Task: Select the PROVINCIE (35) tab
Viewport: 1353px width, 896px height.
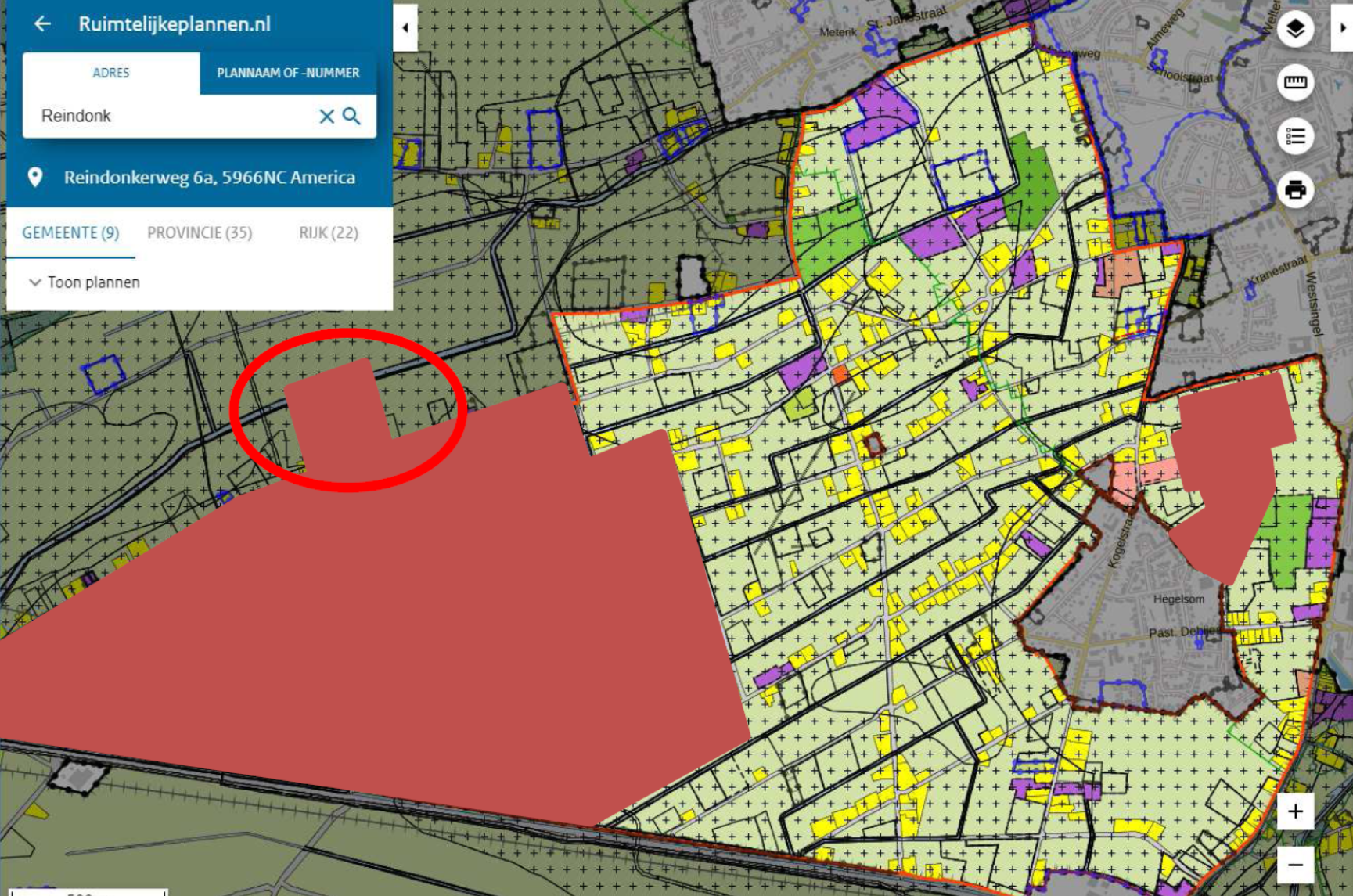Action: (x=200, y=233)
